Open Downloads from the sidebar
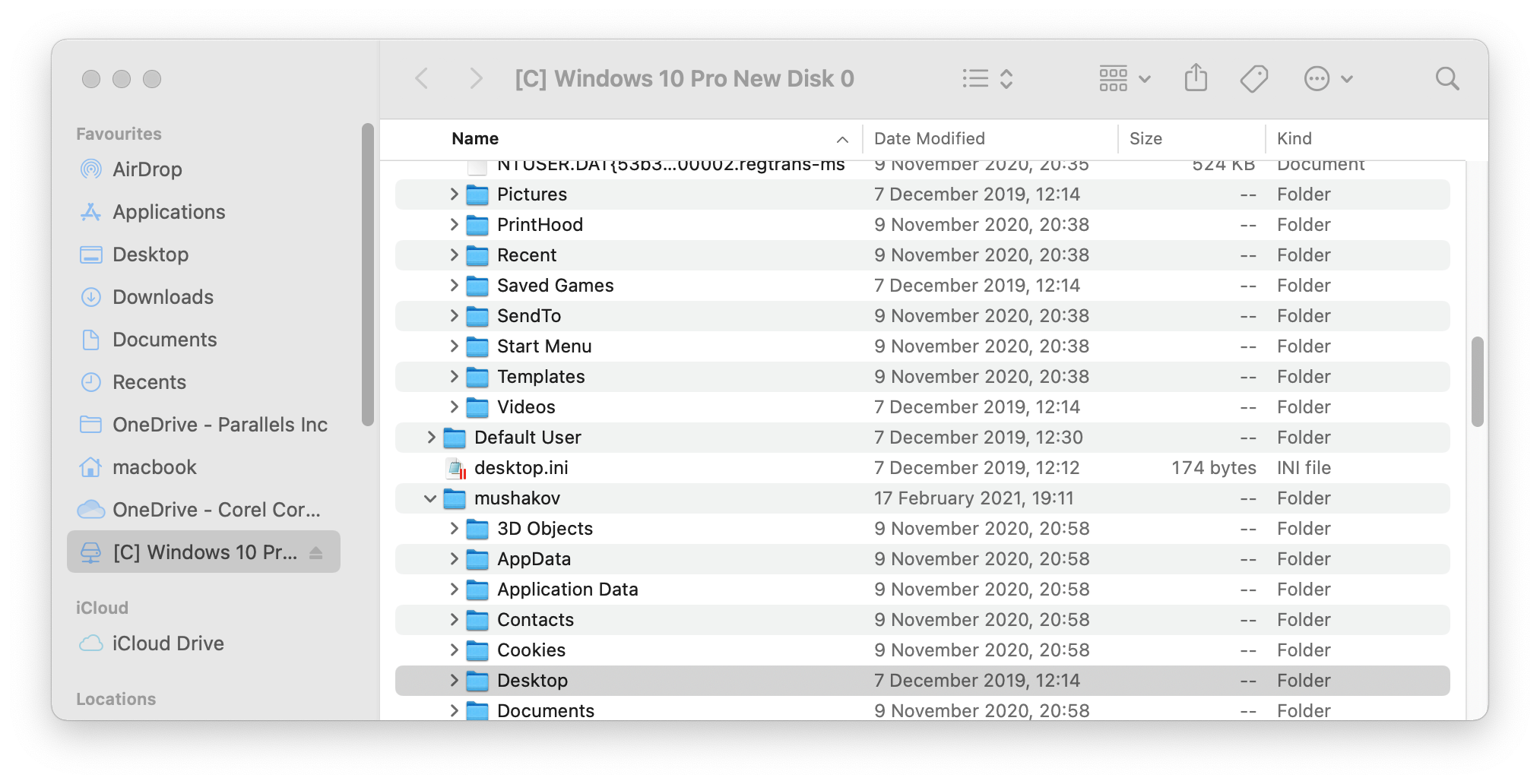Image resolution: width=1540 pixels, height=784 pixels. (x=163, y=297)
